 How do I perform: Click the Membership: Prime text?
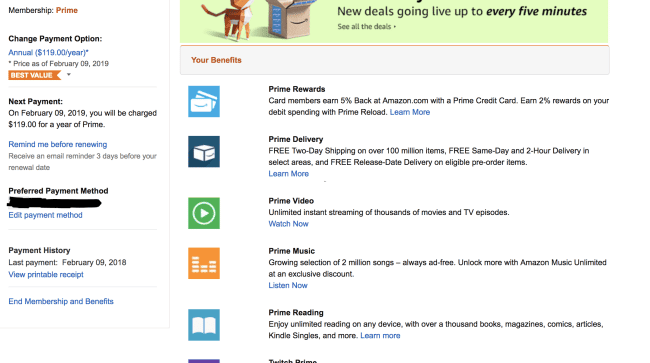click(43, 10)
